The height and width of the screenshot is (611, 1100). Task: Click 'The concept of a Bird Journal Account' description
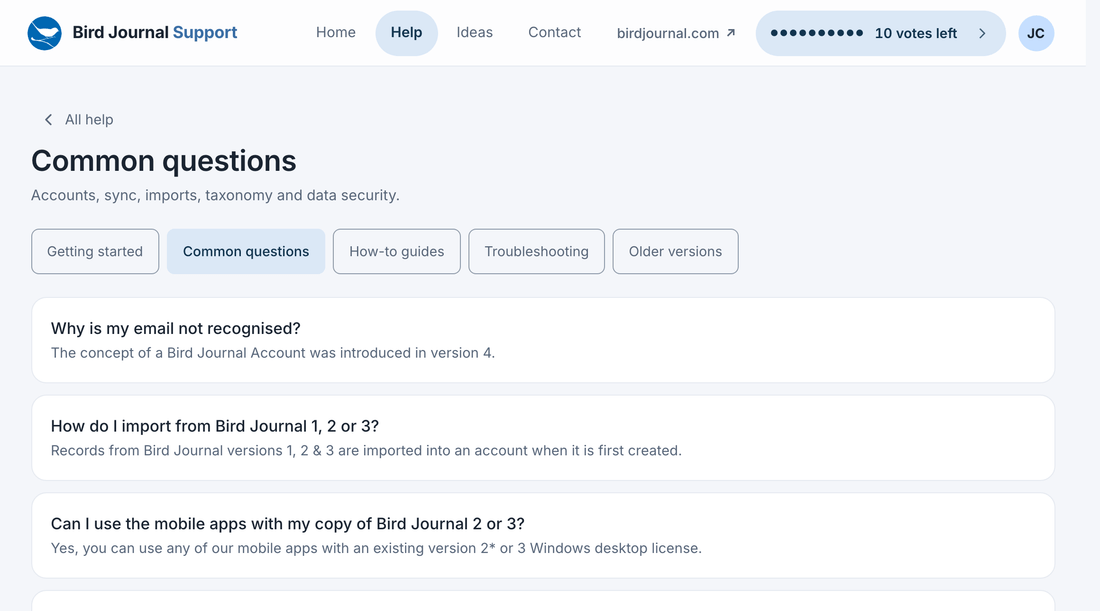pos(273,353)
